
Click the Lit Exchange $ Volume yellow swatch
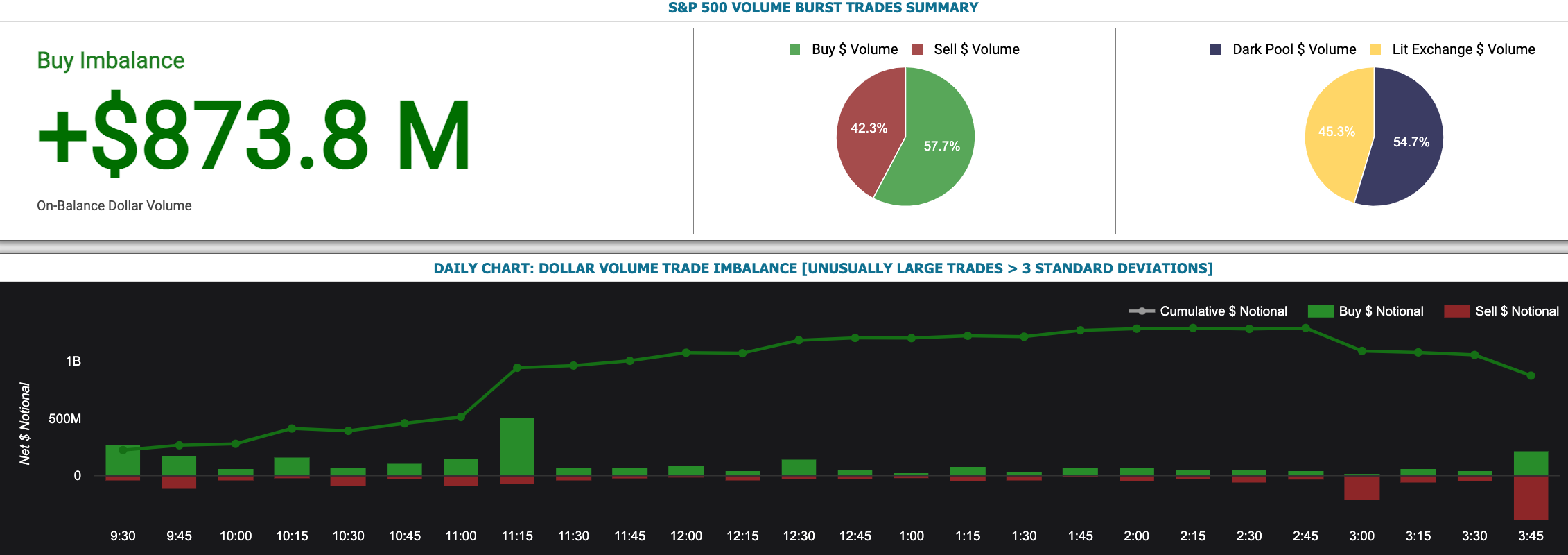click(x=1376, y=49)
